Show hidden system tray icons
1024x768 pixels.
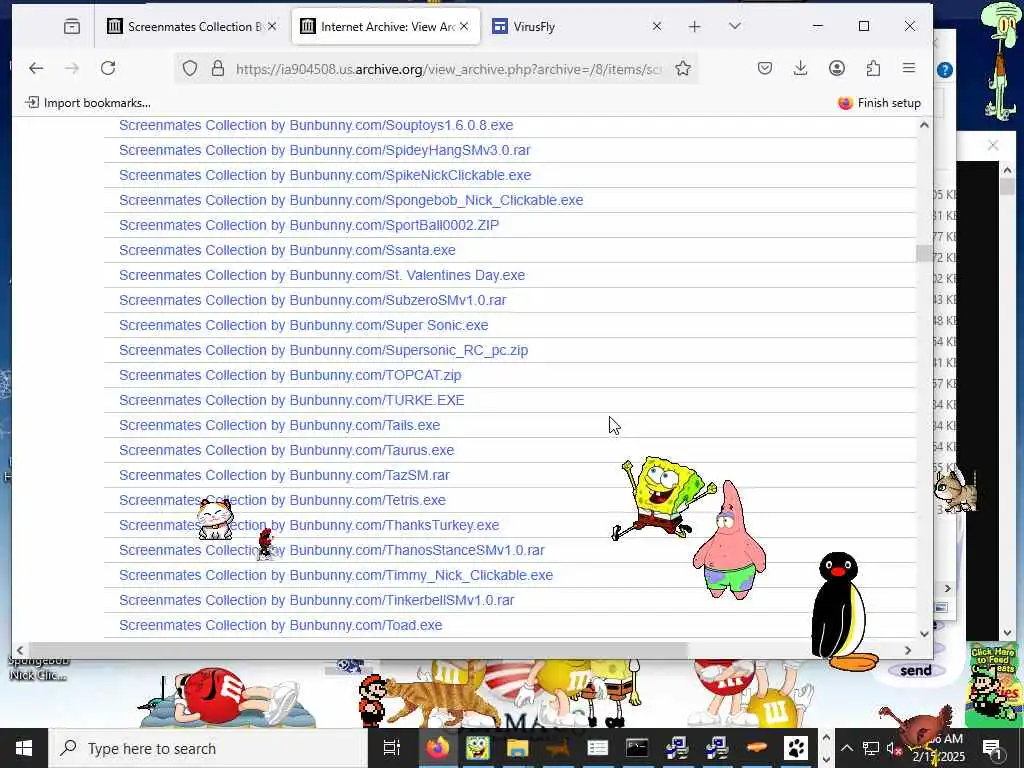click(x=846, y=748)
